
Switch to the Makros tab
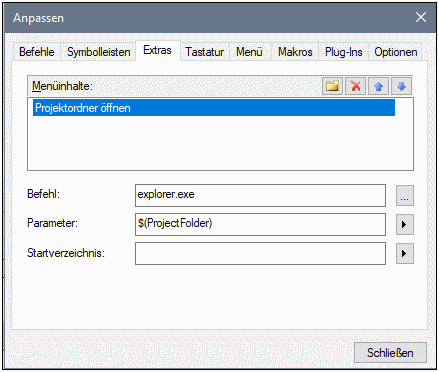tap(295, 52)
